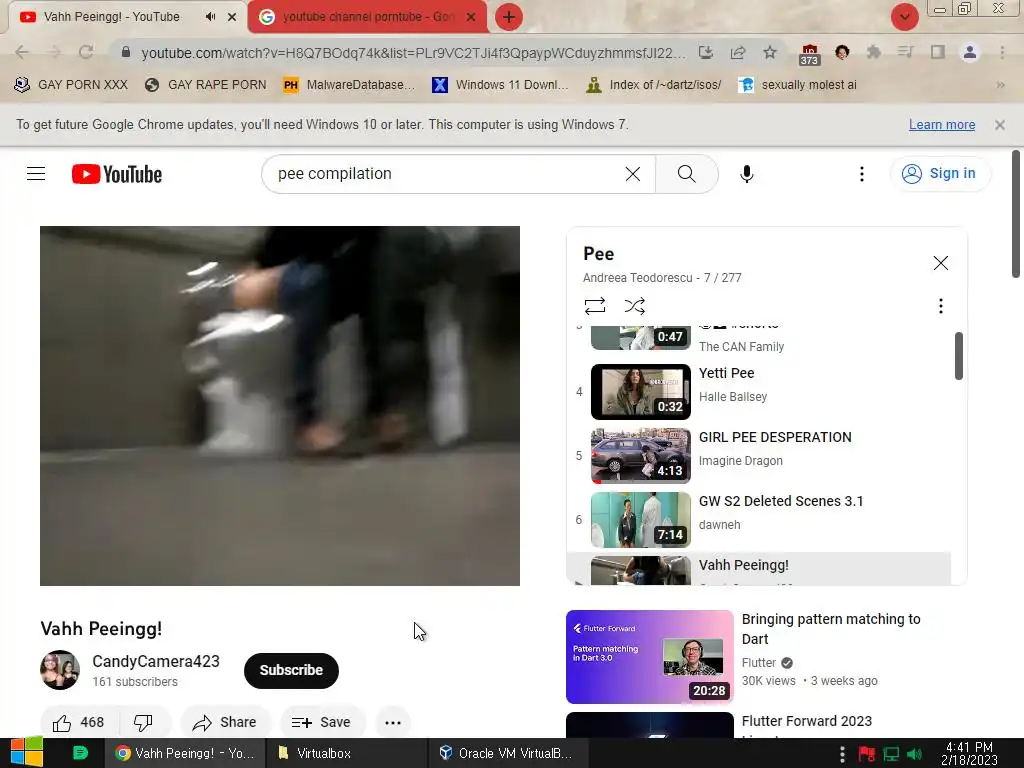Dislike this video
The height and width of the screenshot is (768, 1024).
(144, 722)
